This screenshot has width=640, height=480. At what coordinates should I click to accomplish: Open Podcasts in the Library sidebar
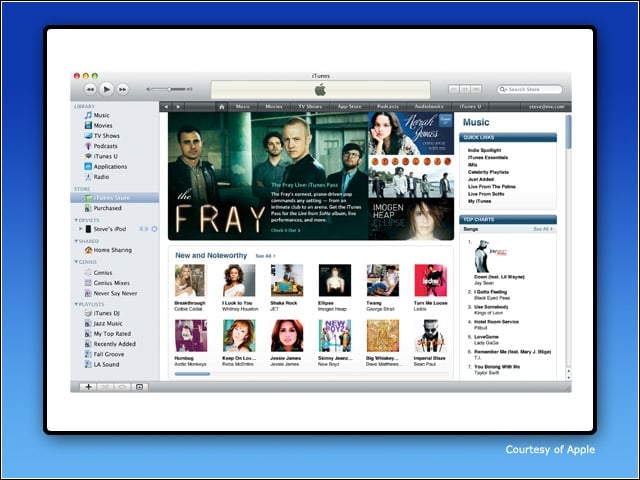101,146
